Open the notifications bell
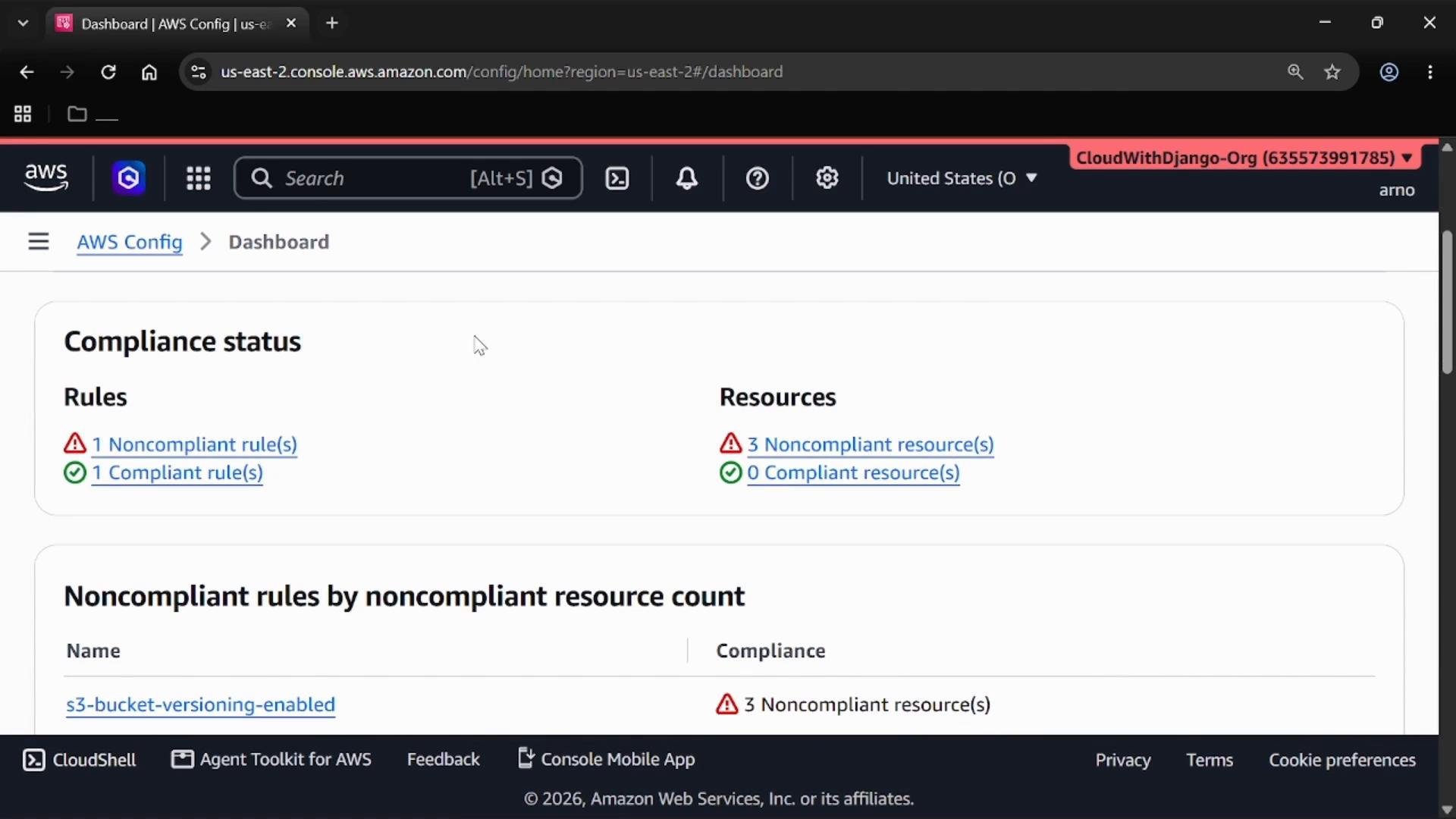 coord(687,178)
